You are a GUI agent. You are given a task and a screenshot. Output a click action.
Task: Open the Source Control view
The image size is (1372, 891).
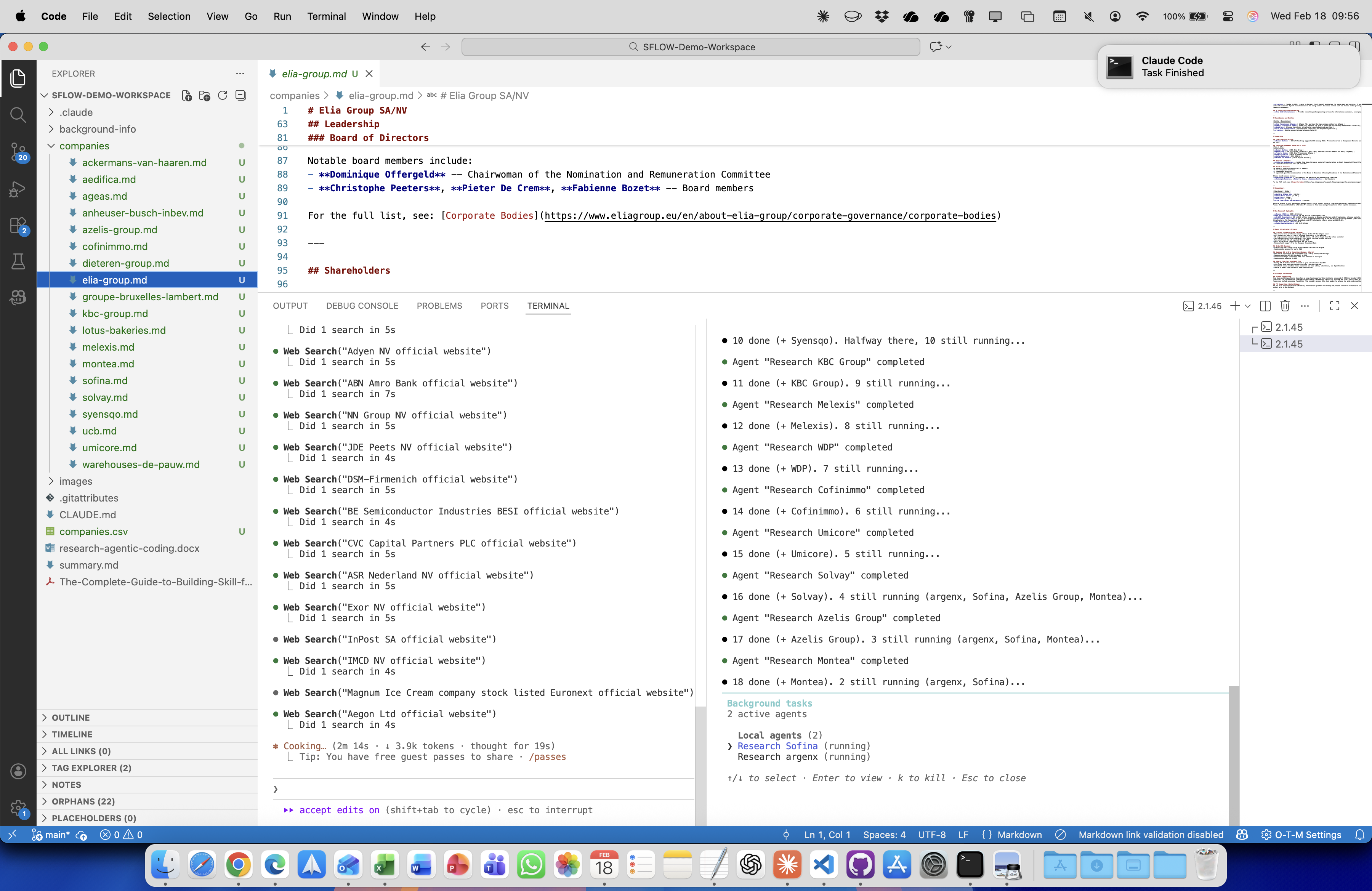click(18, 152)
